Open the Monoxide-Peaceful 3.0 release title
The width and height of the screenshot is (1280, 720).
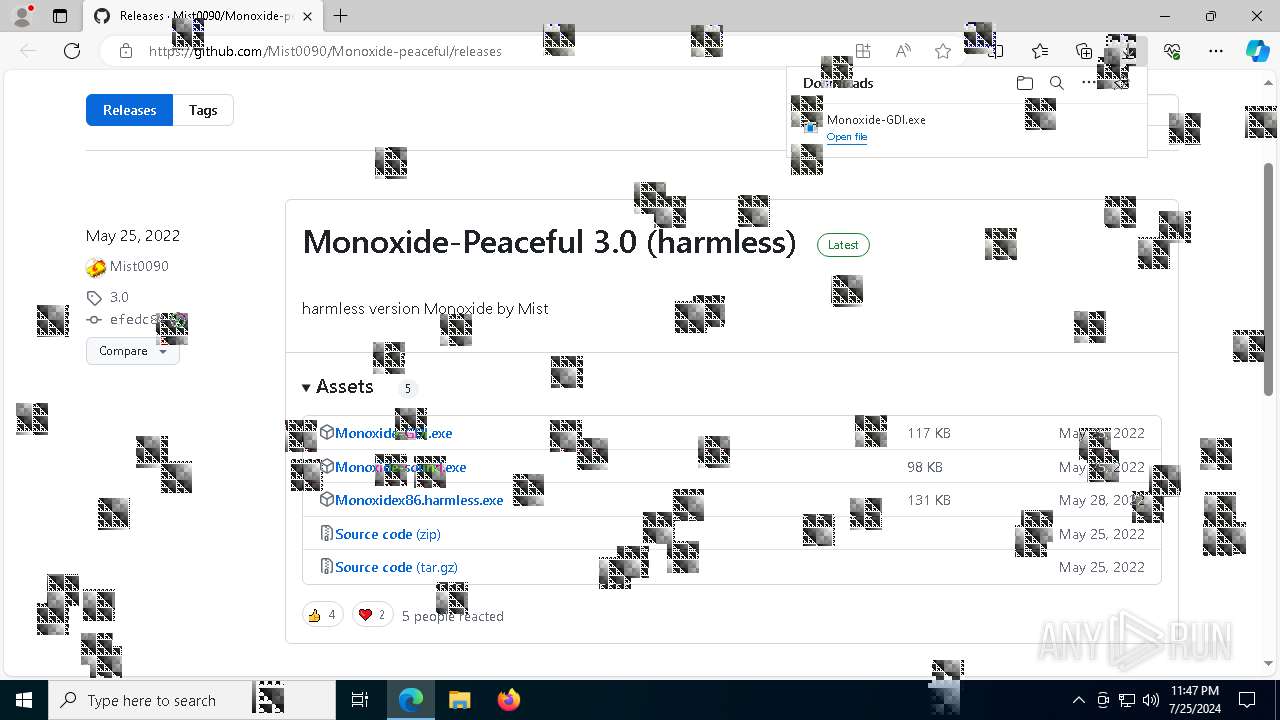549,242
